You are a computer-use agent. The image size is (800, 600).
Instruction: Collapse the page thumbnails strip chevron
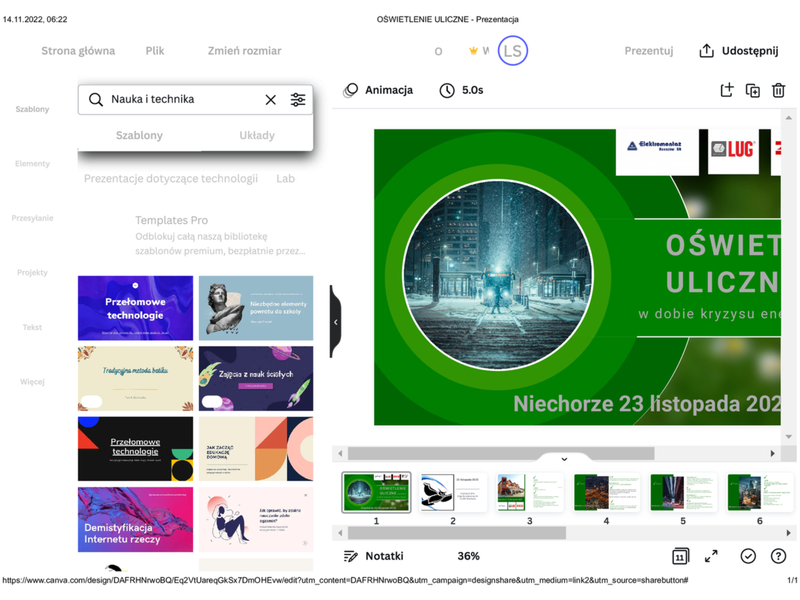[x=564, y=459]
